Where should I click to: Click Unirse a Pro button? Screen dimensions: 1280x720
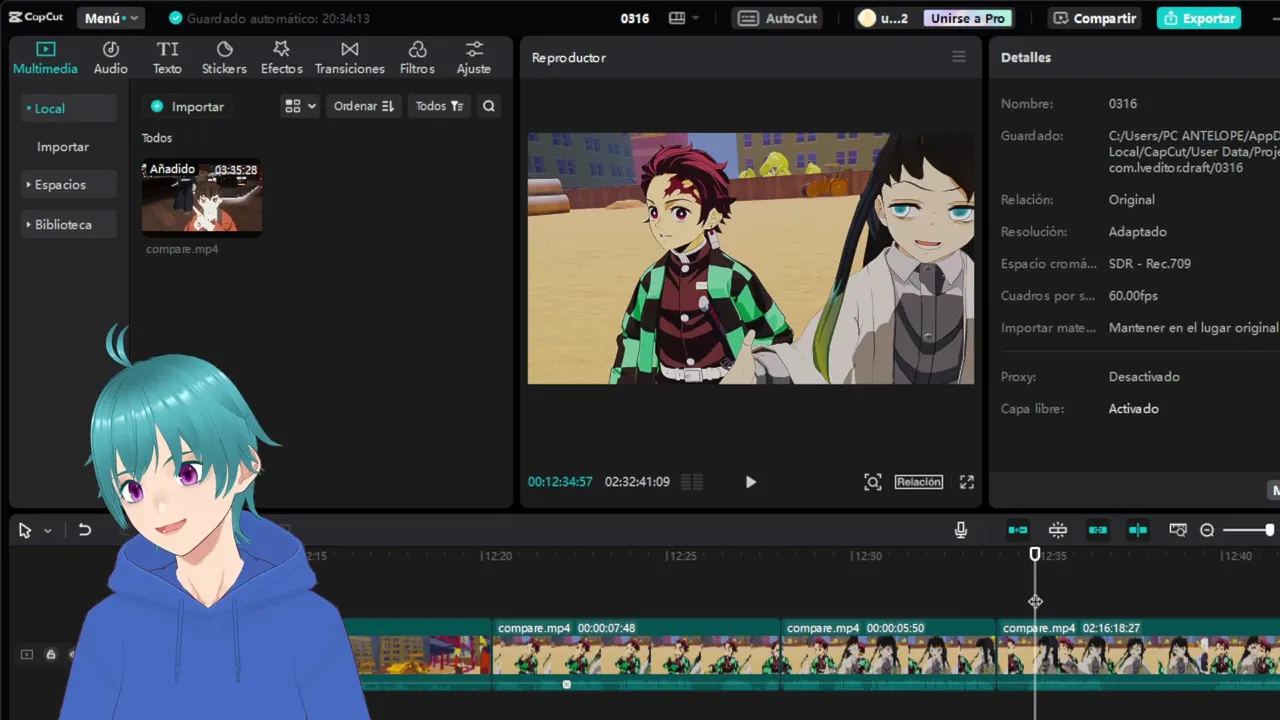click(967, 18)
